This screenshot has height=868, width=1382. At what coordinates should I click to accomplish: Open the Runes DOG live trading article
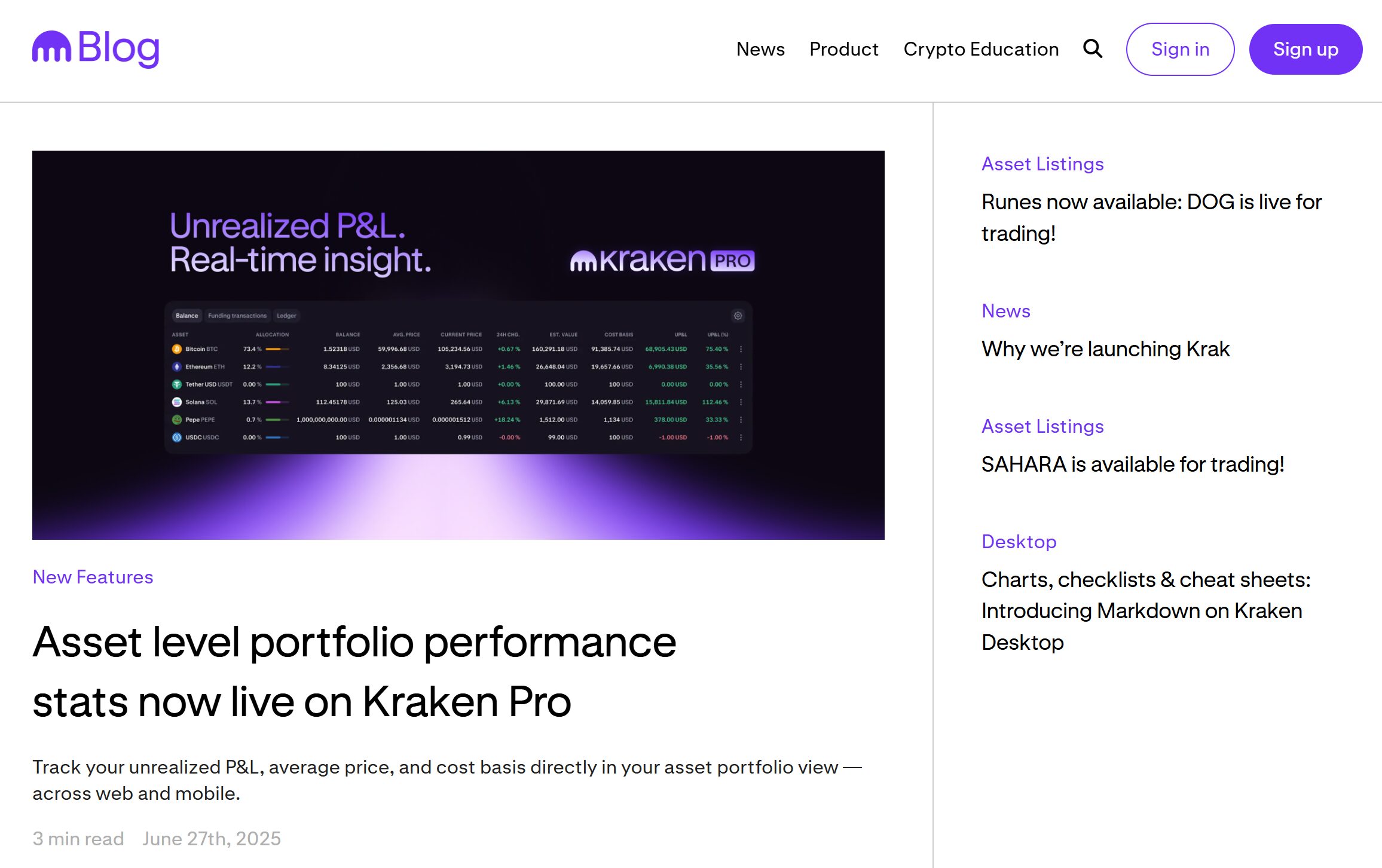pyautogui.click(x=1151, y=218)
